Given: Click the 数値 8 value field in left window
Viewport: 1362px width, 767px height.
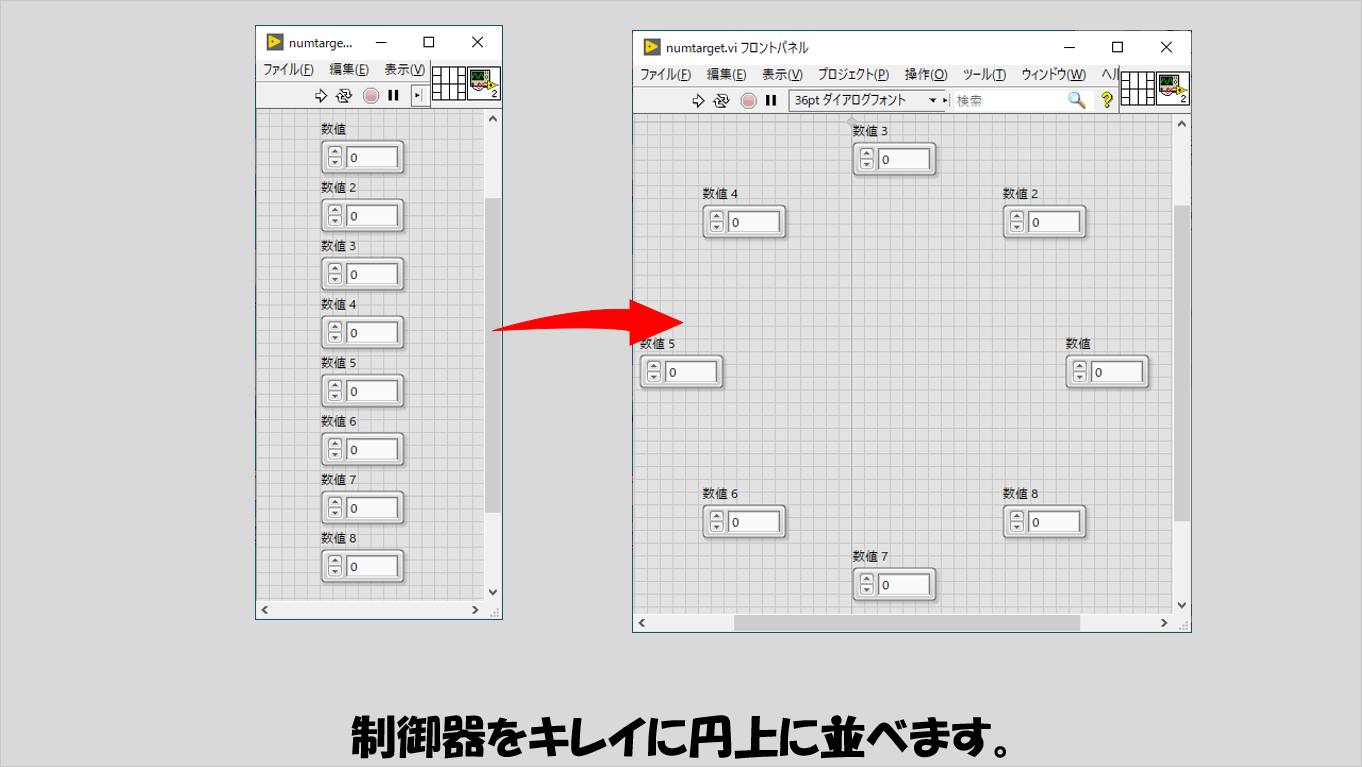Looking at the screenshot, I should [373, 567].
